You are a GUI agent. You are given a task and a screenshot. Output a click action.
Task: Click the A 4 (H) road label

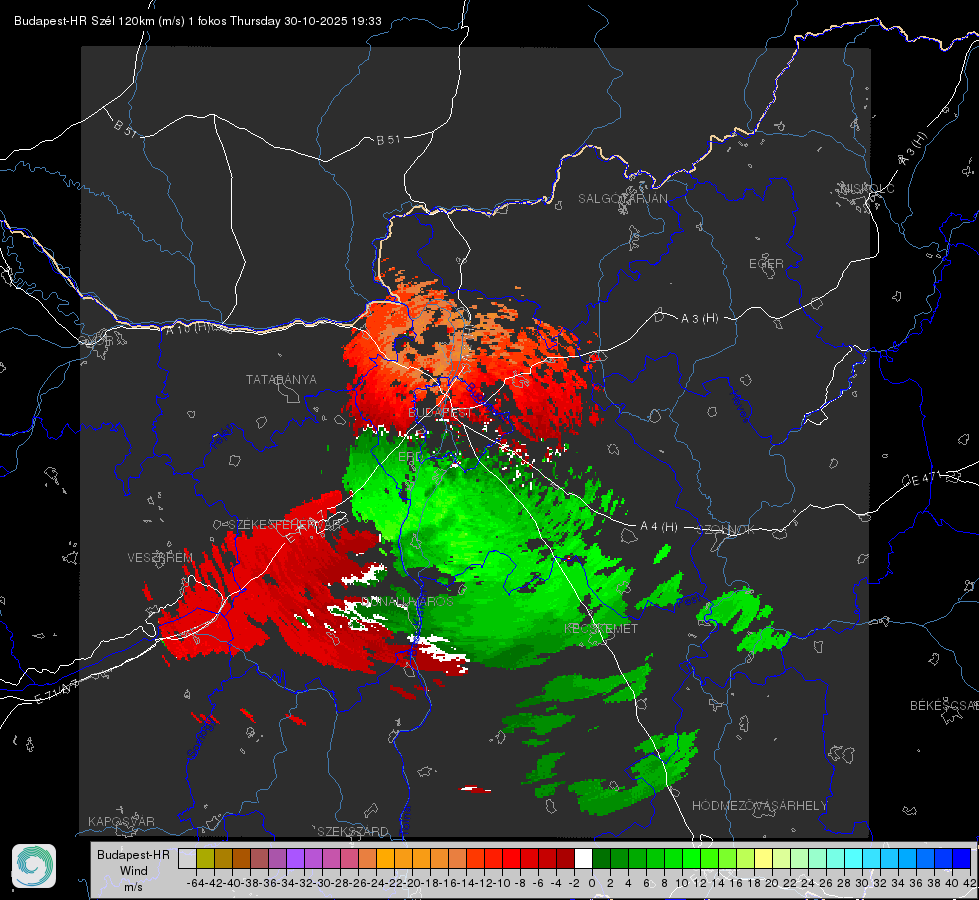659,527
